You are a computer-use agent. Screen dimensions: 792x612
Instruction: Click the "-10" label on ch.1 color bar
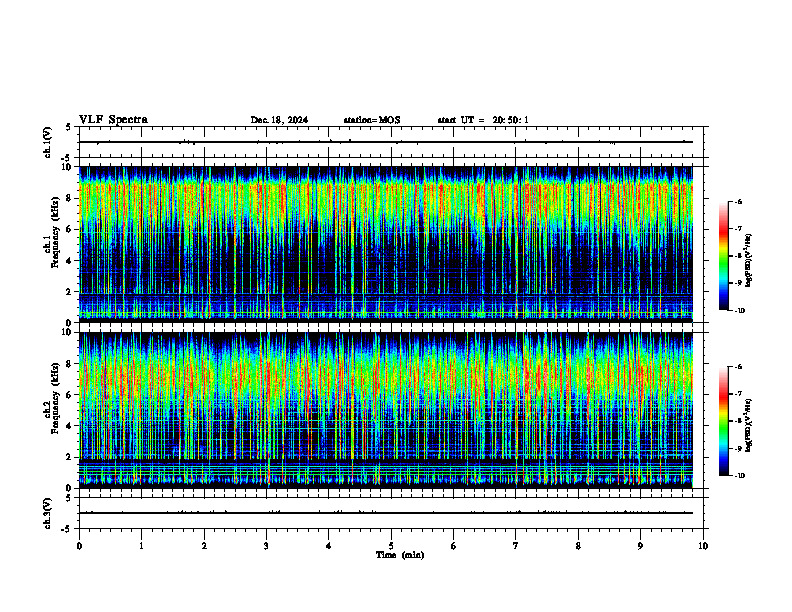tap(739, 311)
